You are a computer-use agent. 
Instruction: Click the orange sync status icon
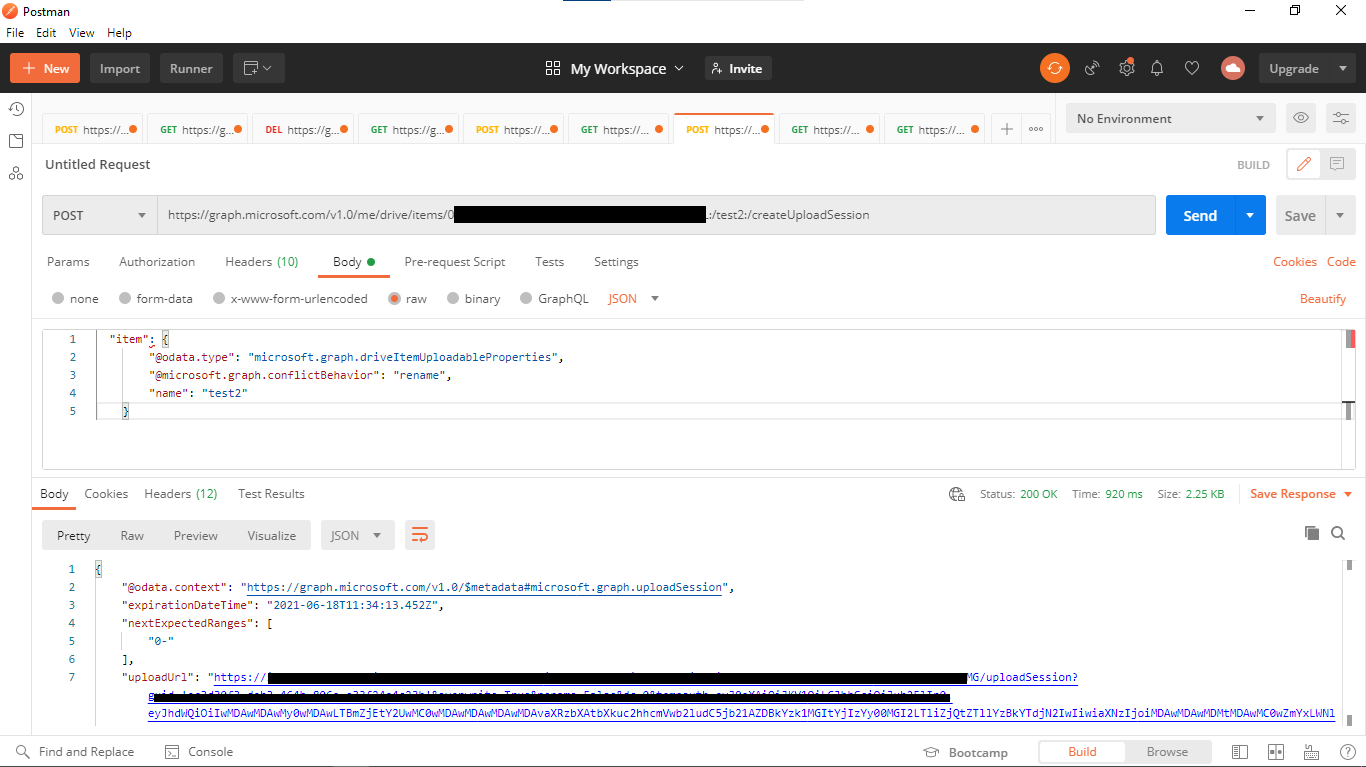tap(1054, 68)
